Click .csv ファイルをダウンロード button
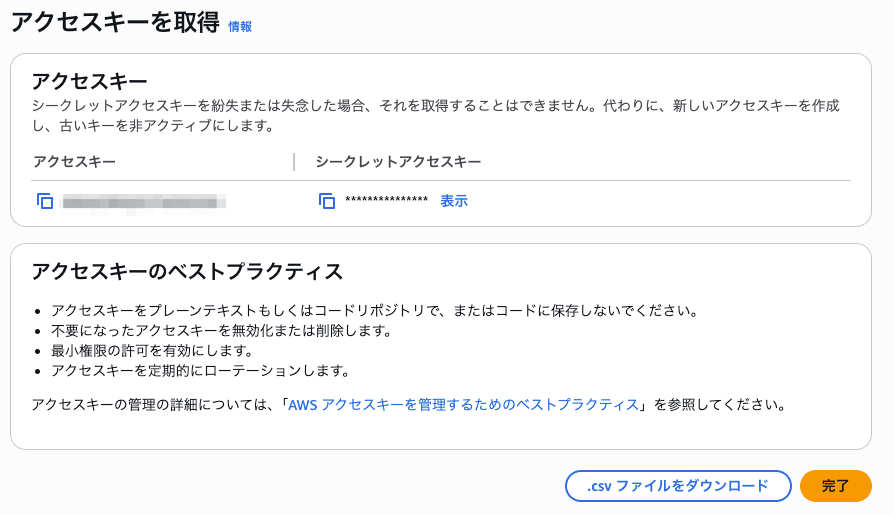Viewport: 894px width, 515px height. pyautogui.click(x=678, y=486)
